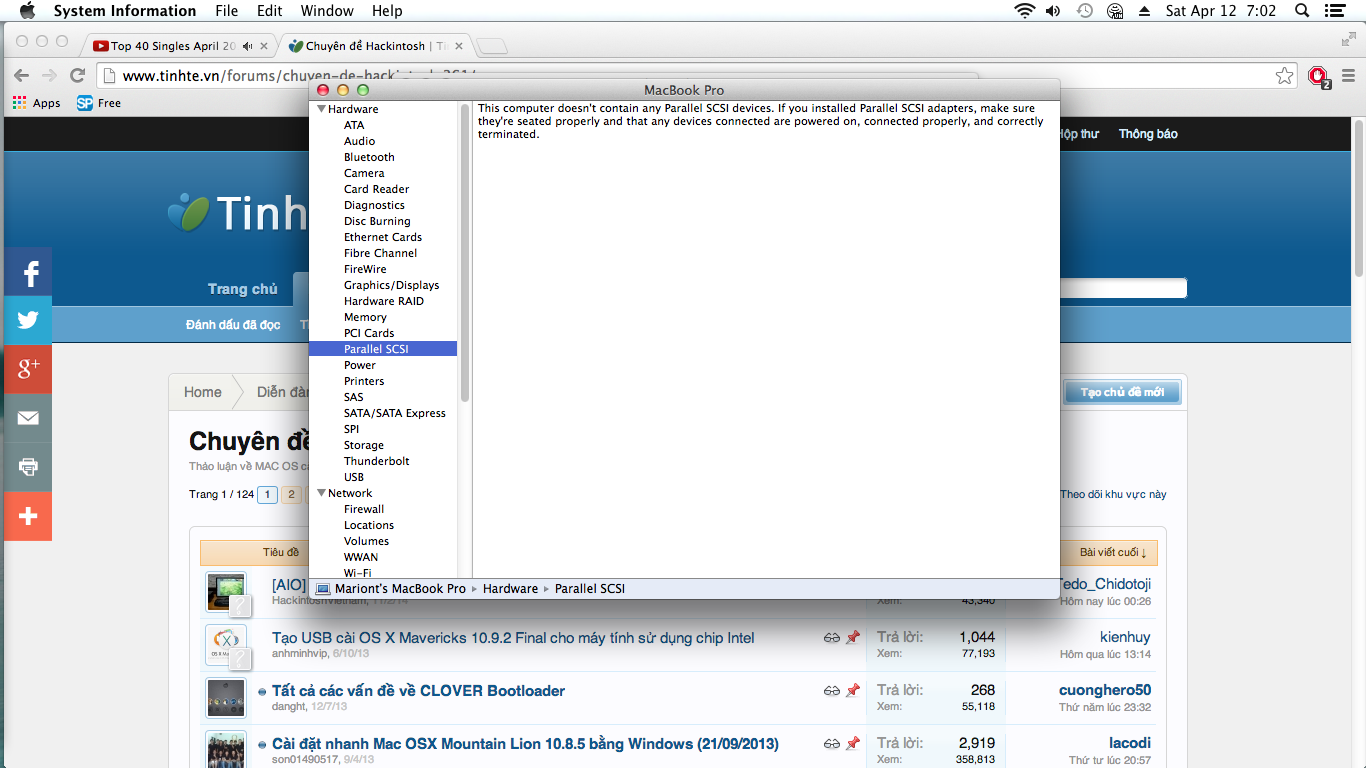The image size is (1366, 768).
Task: Click the Chrome page vertical scrollbar
Action: point(1358,200)
